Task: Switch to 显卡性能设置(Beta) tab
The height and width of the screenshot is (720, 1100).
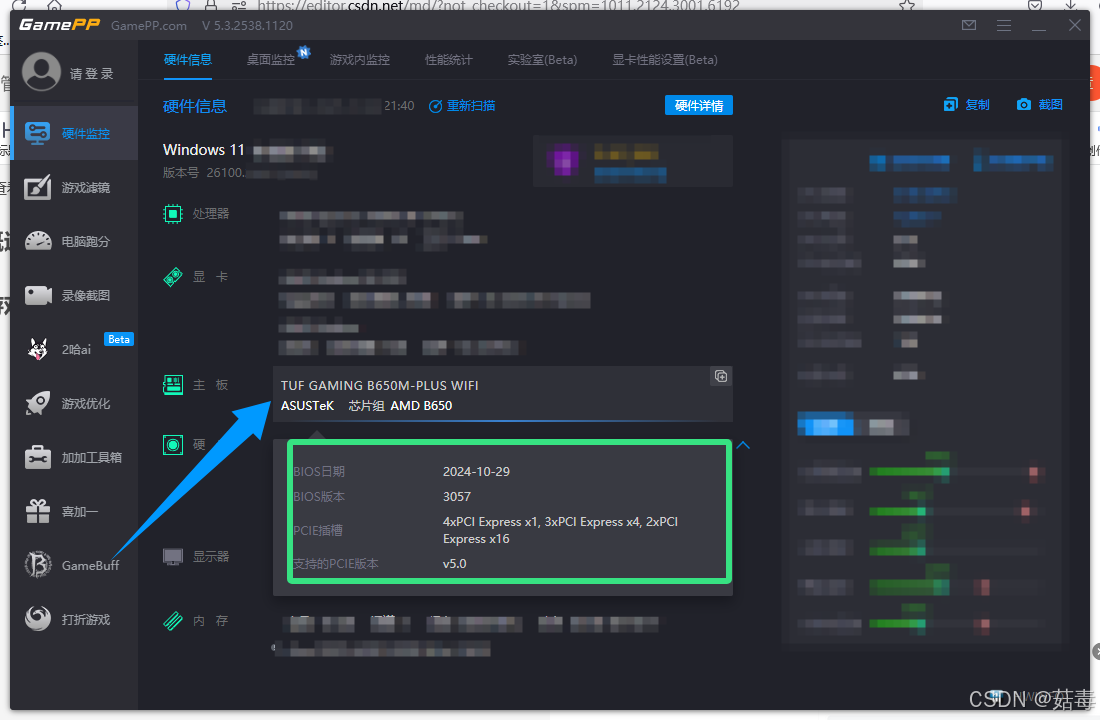Action: click(665, 60)
